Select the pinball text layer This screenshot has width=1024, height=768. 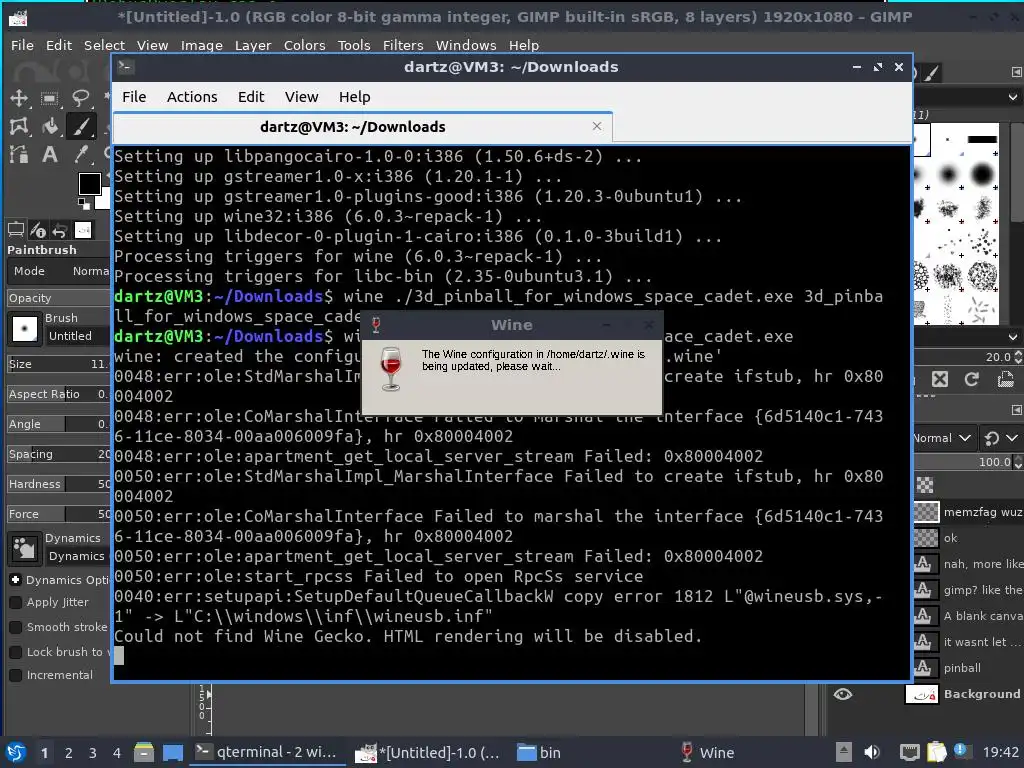point(964,668)
